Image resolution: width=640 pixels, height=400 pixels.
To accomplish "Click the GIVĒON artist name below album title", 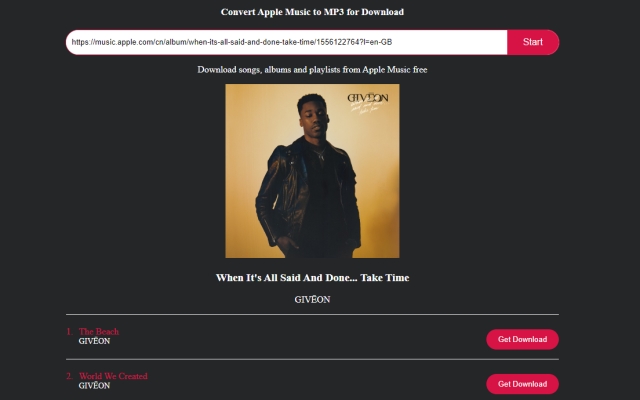I will [x=312, y=300].
